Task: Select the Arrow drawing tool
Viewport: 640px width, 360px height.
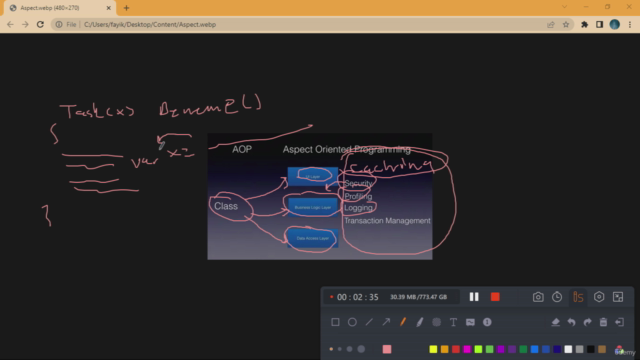Action: coord(386,322)
